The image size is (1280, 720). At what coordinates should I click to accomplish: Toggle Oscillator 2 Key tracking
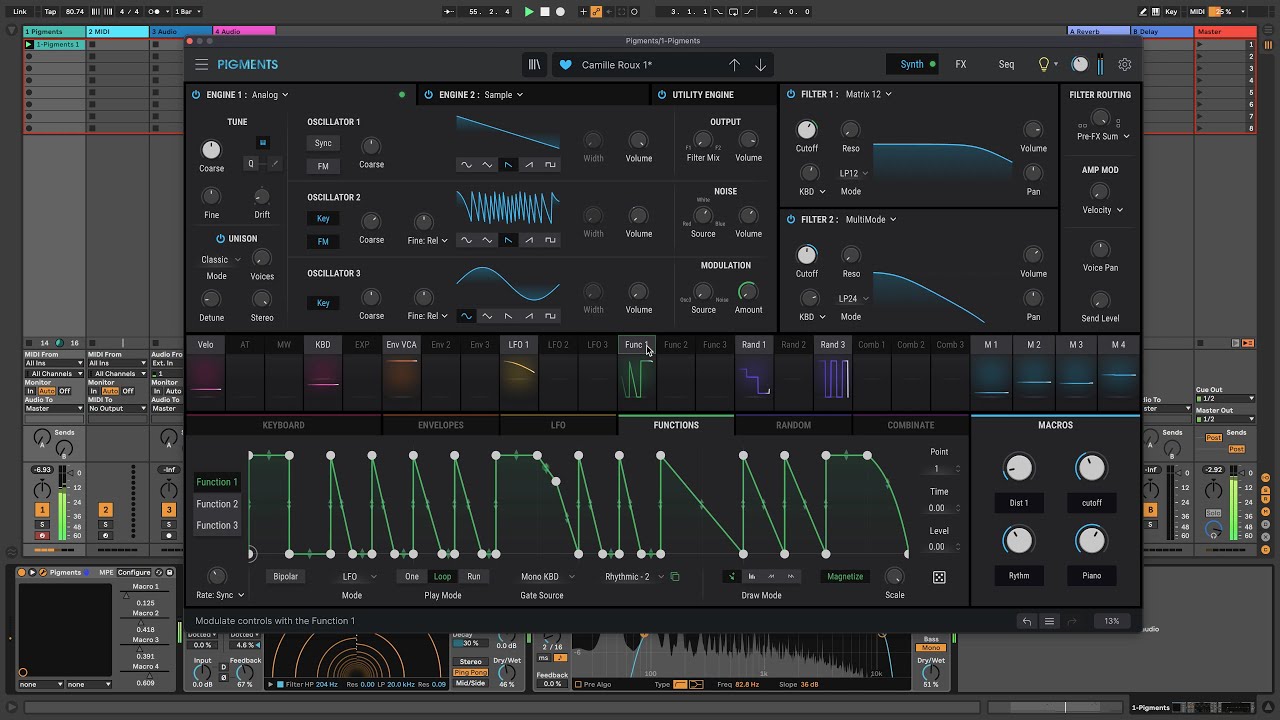323,219
